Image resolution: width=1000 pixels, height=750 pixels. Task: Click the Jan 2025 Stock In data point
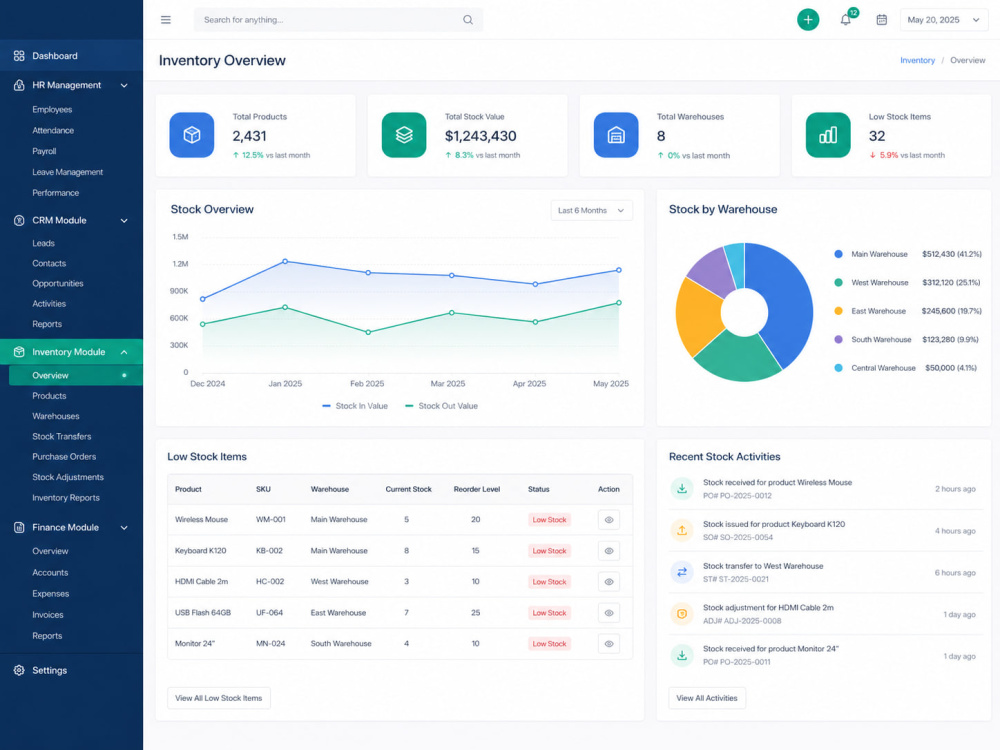tap(285, 261)
